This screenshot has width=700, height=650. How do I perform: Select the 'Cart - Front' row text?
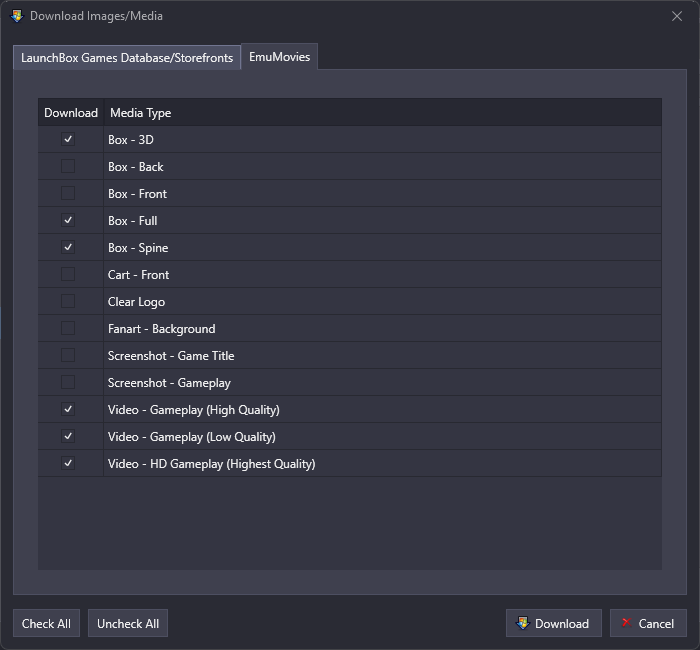[138, 275]
